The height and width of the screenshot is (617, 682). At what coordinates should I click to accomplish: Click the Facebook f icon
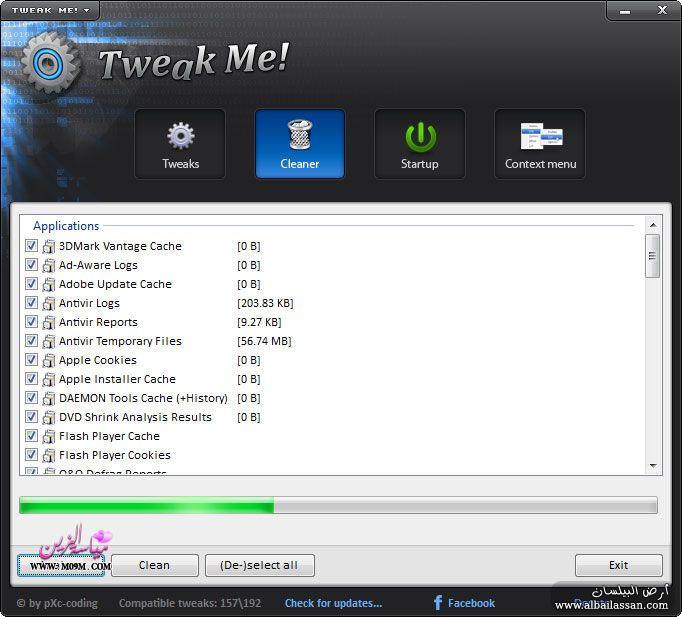coord(438,603)
